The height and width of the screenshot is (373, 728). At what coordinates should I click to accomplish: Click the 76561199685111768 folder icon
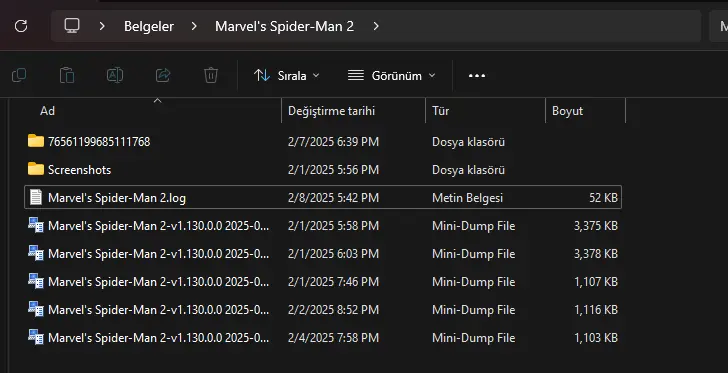pos(36,141)
